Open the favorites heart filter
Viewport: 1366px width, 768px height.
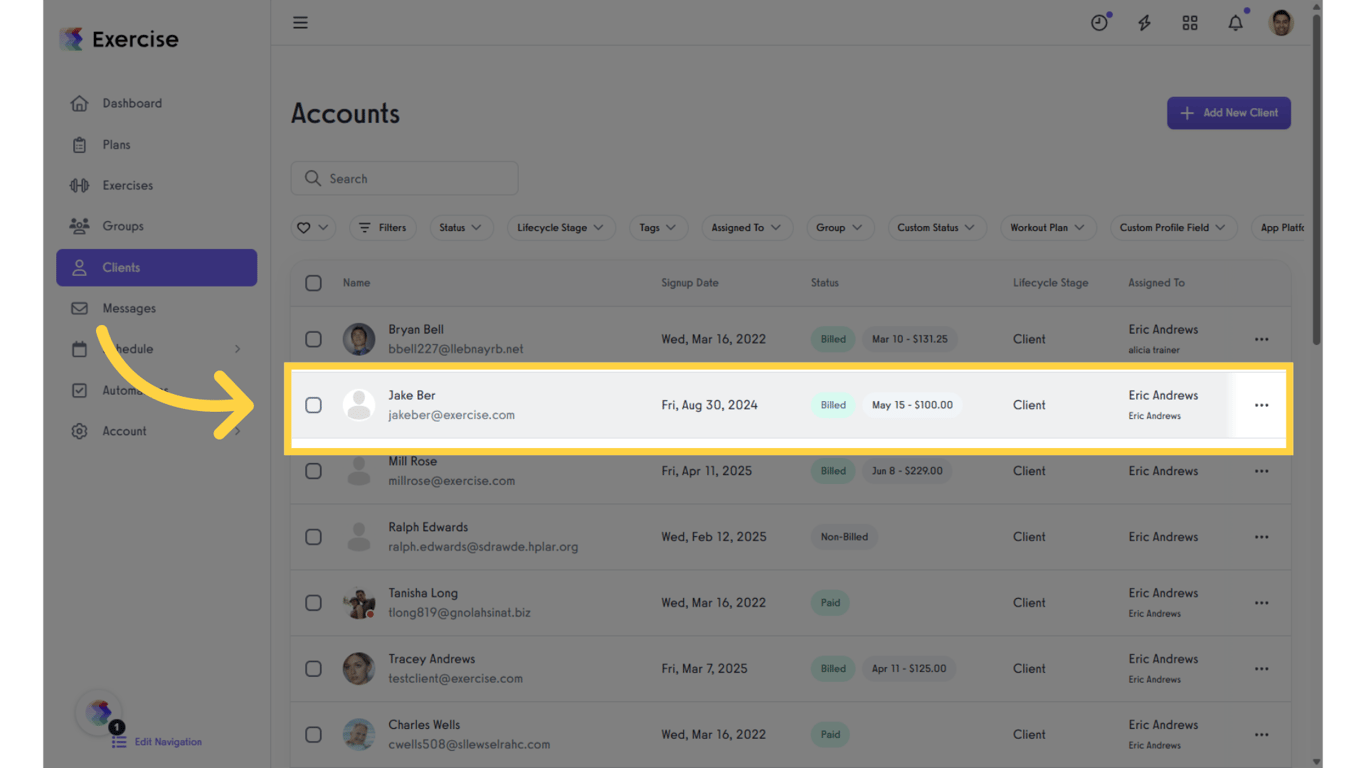coord(312,227)
